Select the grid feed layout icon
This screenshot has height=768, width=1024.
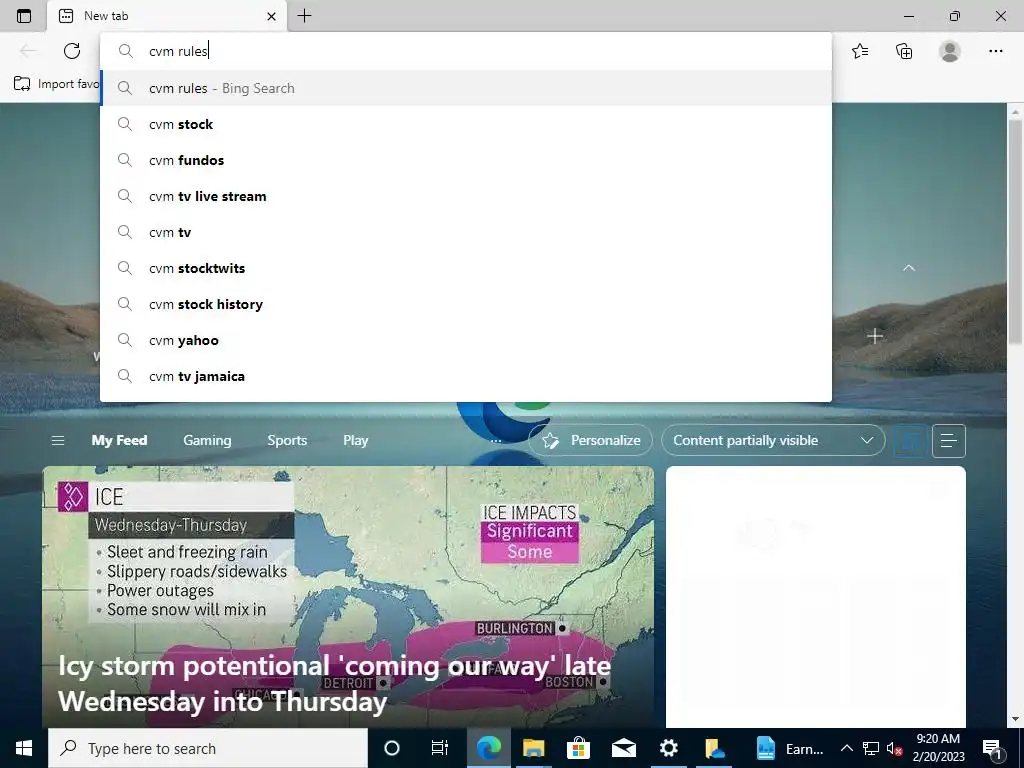point(910,441)
